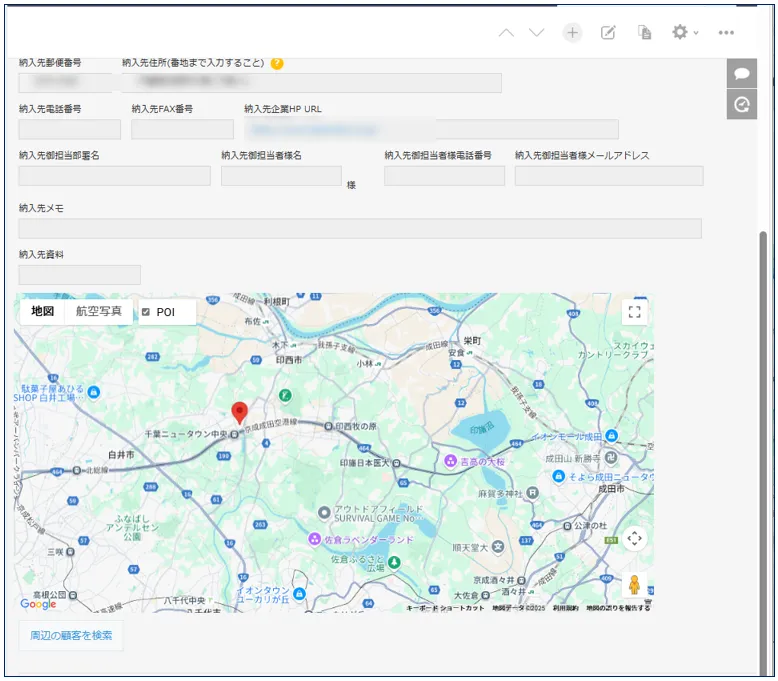Add a new record with plus icon
The image size is (778, 681).
[x=572, y=33]
